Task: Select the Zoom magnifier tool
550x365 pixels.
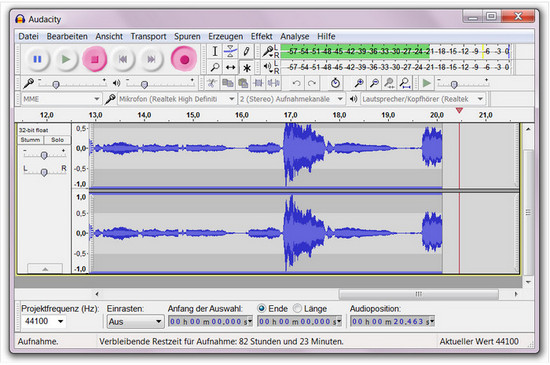Action: (215, 67)
